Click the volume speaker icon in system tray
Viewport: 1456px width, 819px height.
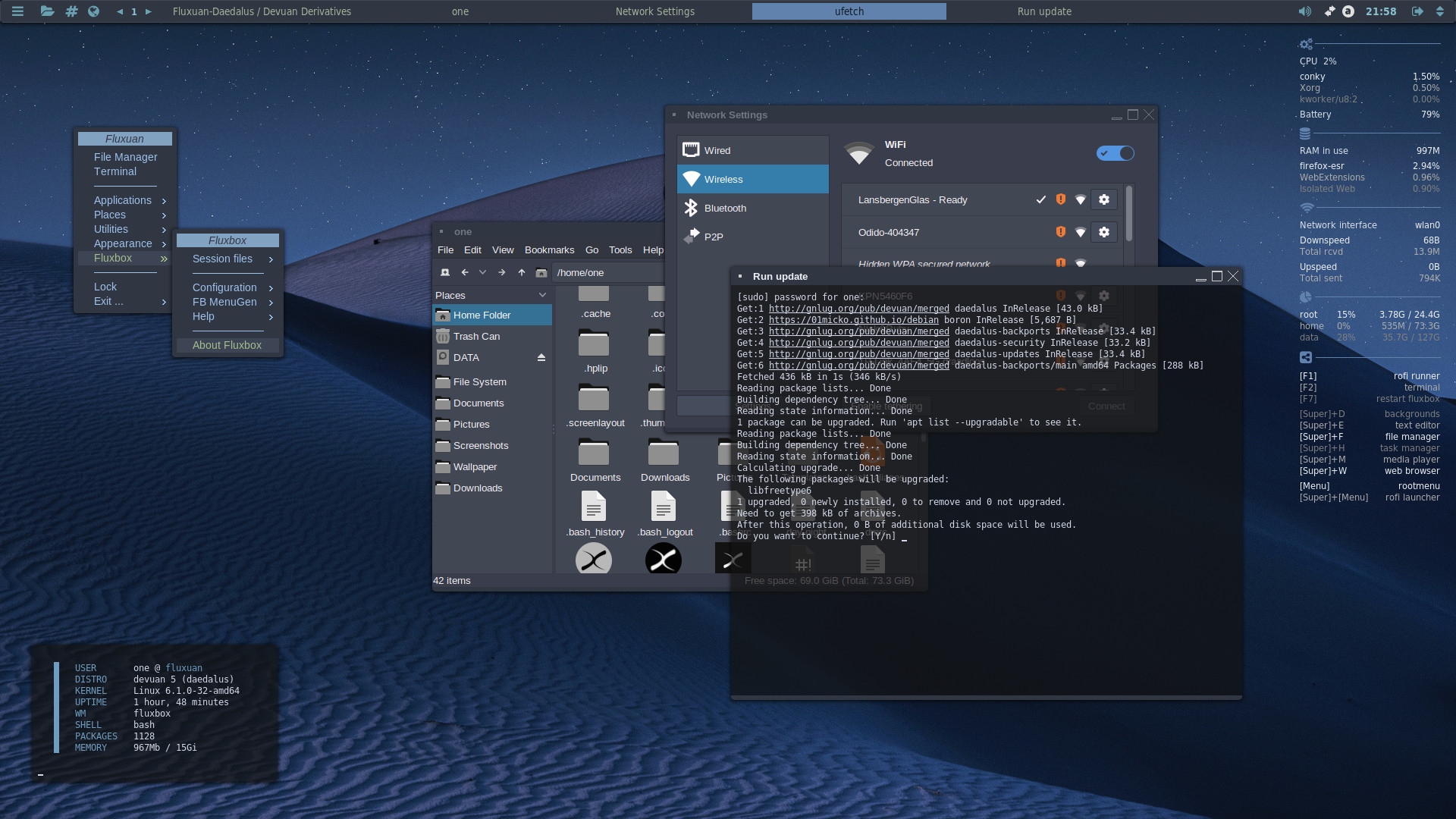coord(1304,11)
